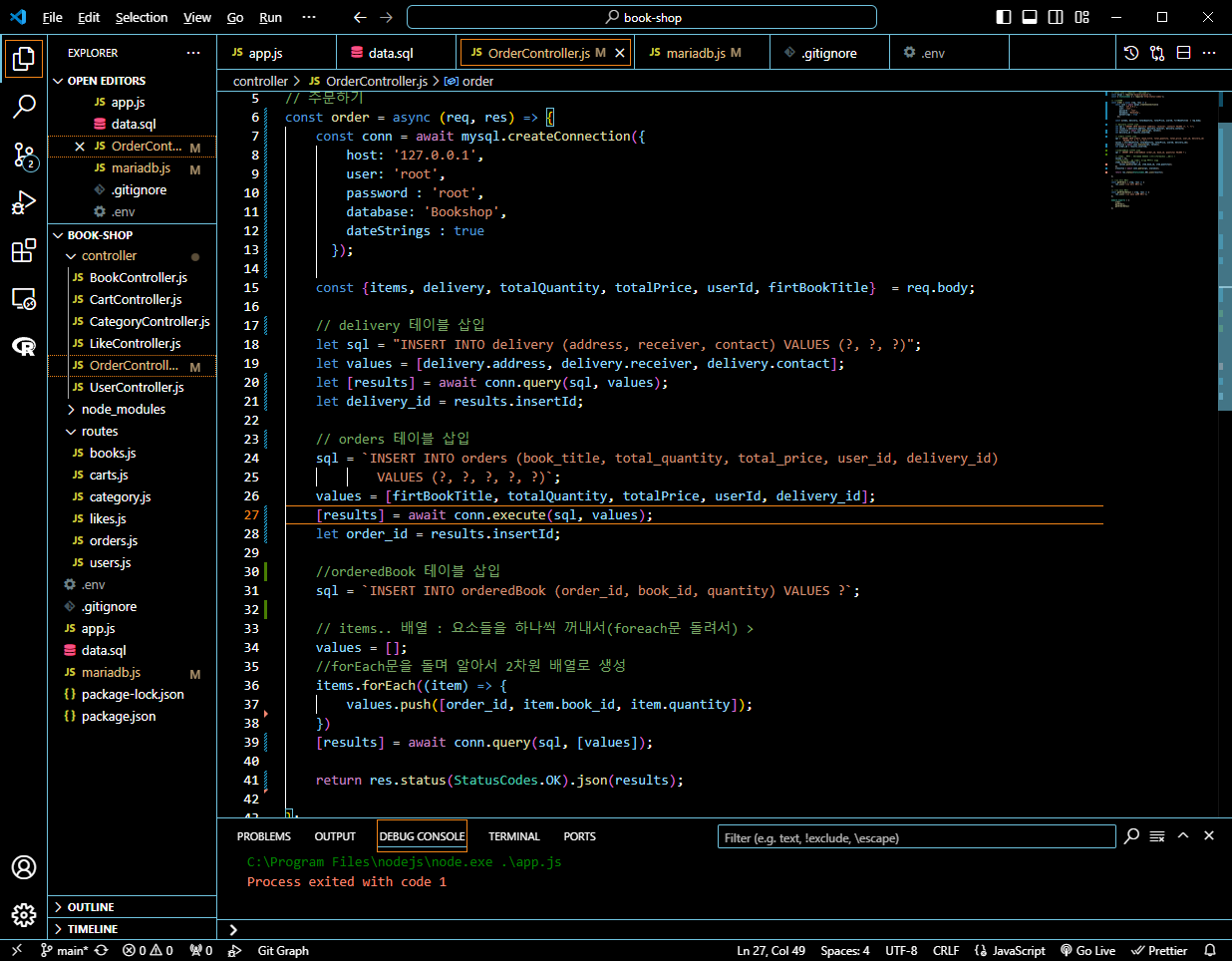Open the Source Control view
This screenshot has height=961, width=1232.
click(x=24, y=155)
